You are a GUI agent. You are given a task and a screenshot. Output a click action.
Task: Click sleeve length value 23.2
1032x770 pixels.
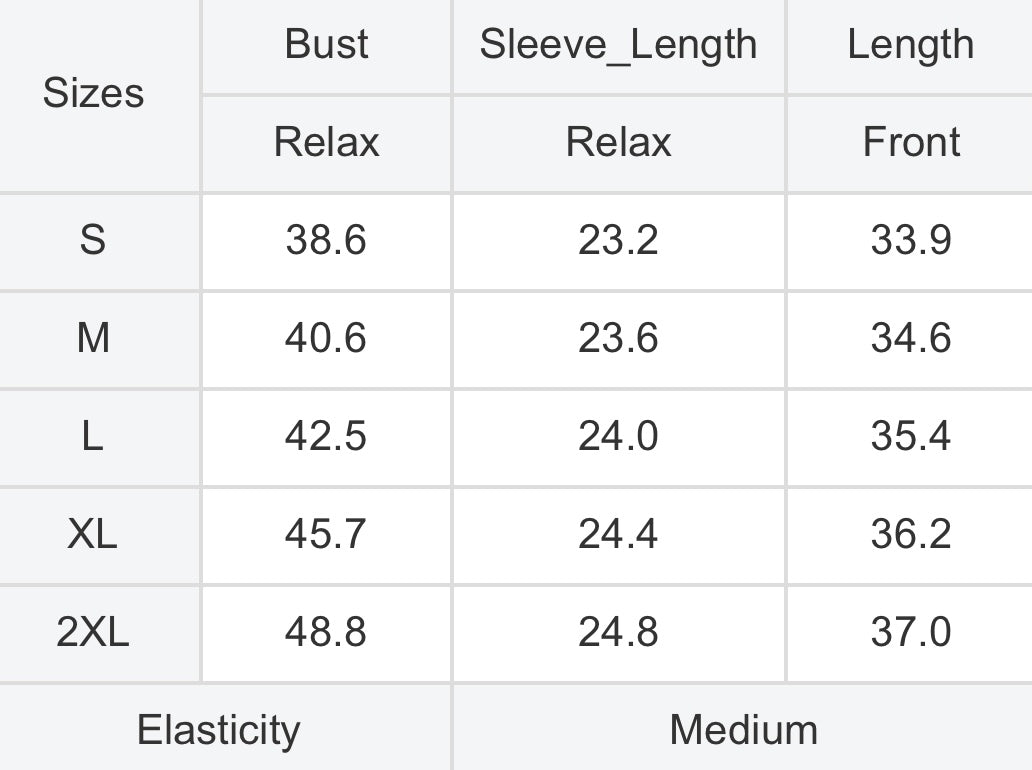(618, 240)
